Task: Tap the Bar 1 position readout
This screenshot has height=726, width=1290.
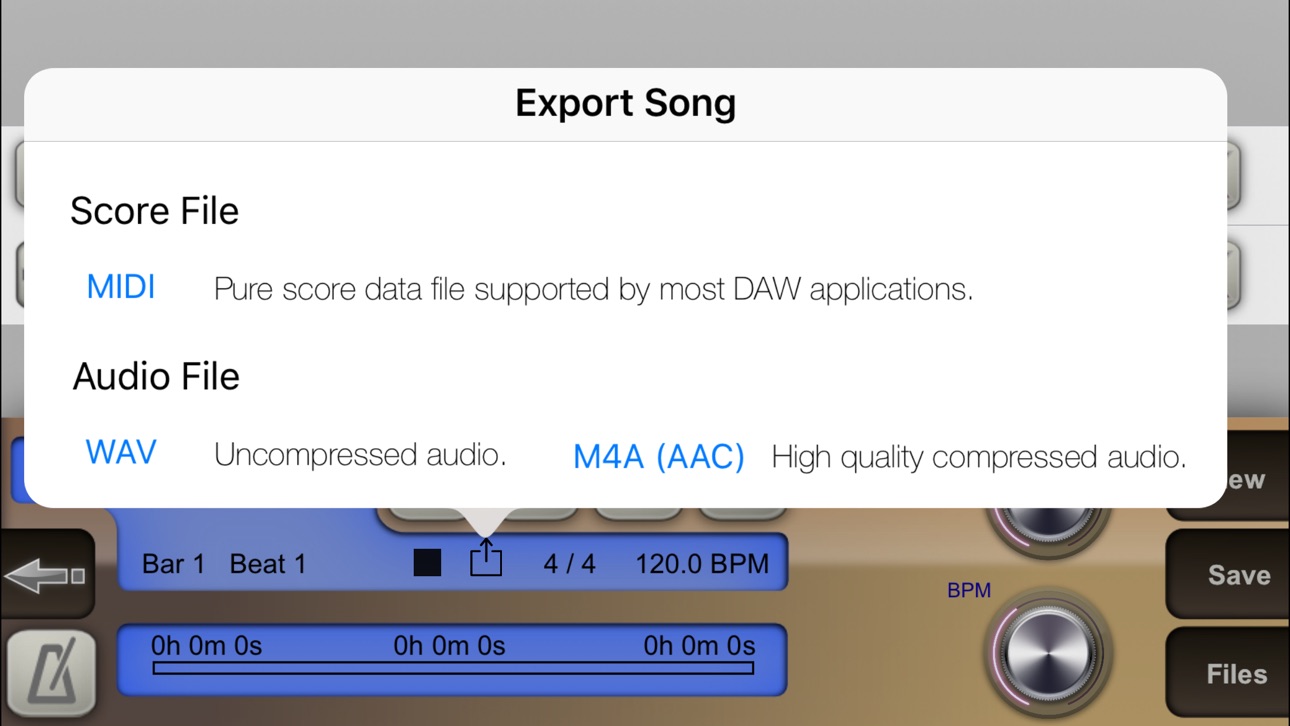Action: click(173, 564)
